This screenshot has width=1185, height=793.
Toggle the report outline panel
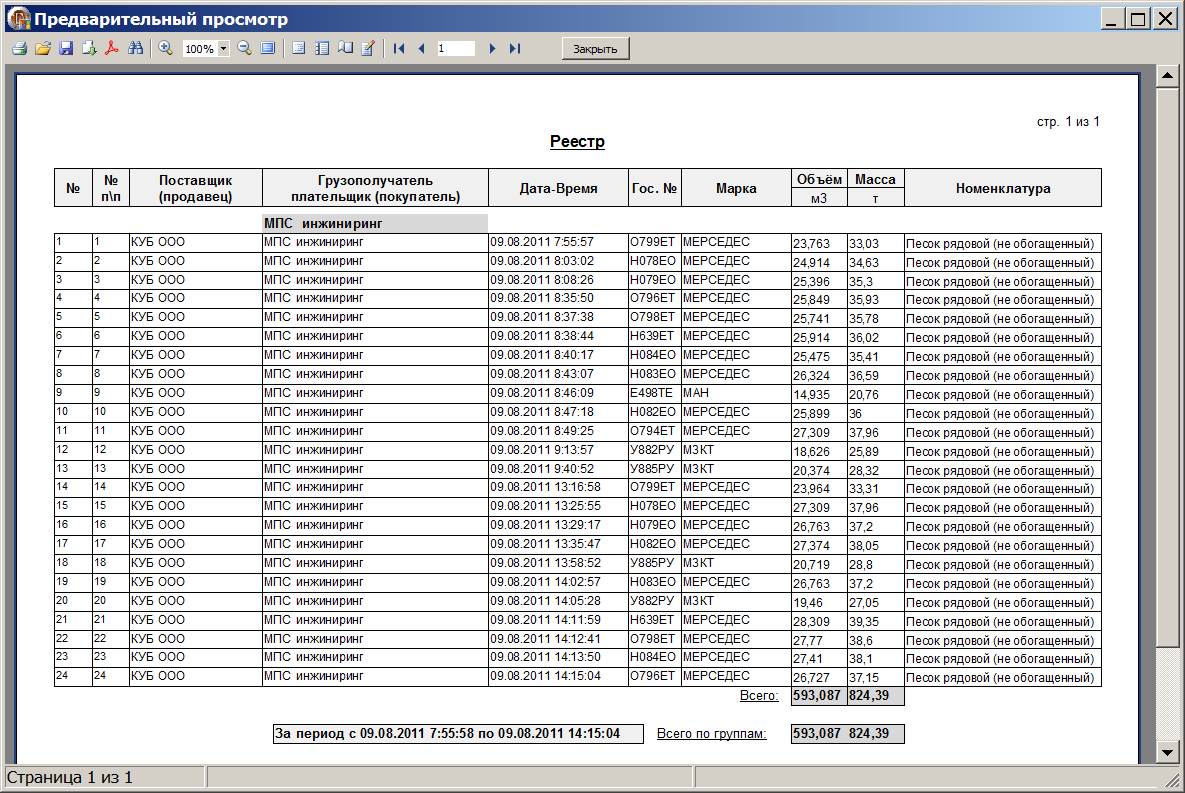point(299,48)
